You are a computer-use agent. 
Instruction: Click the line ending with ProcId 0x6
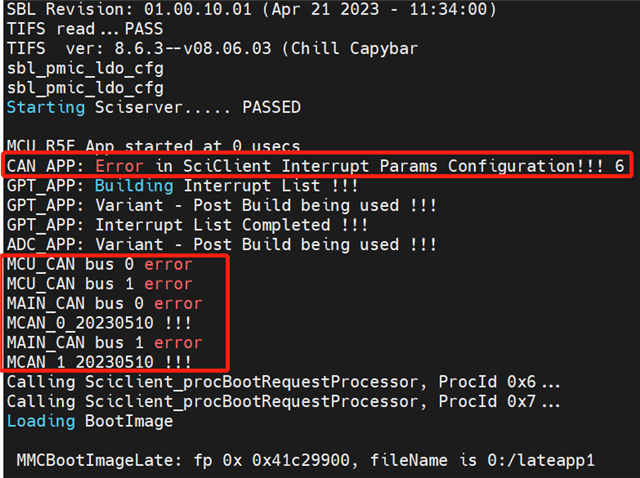pos(284,381)
